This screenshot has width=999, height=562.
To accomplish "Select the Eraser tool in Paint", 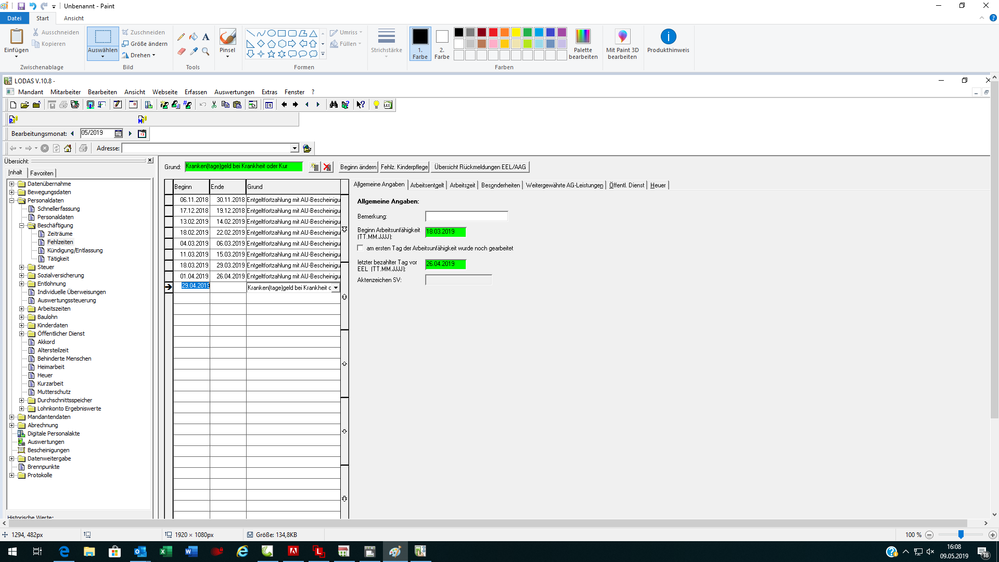I will pyautogui.click(x=182, y=51).
